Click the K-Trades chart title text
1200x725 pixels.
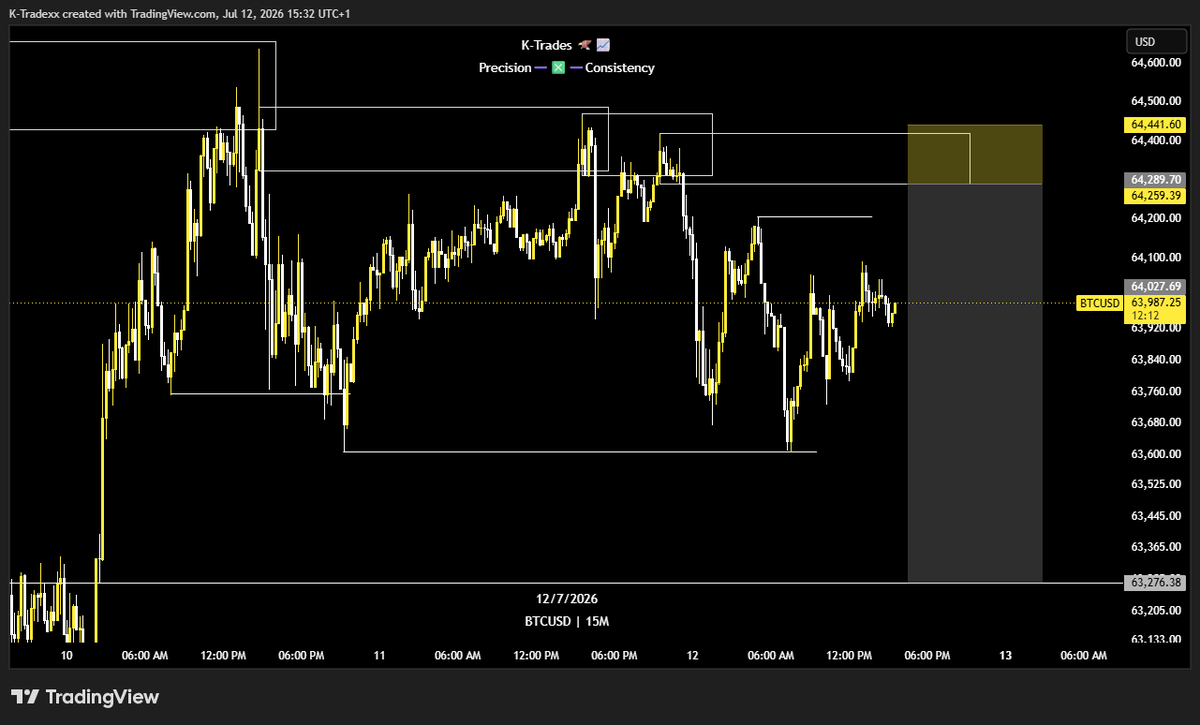click(x=566, y=45)
